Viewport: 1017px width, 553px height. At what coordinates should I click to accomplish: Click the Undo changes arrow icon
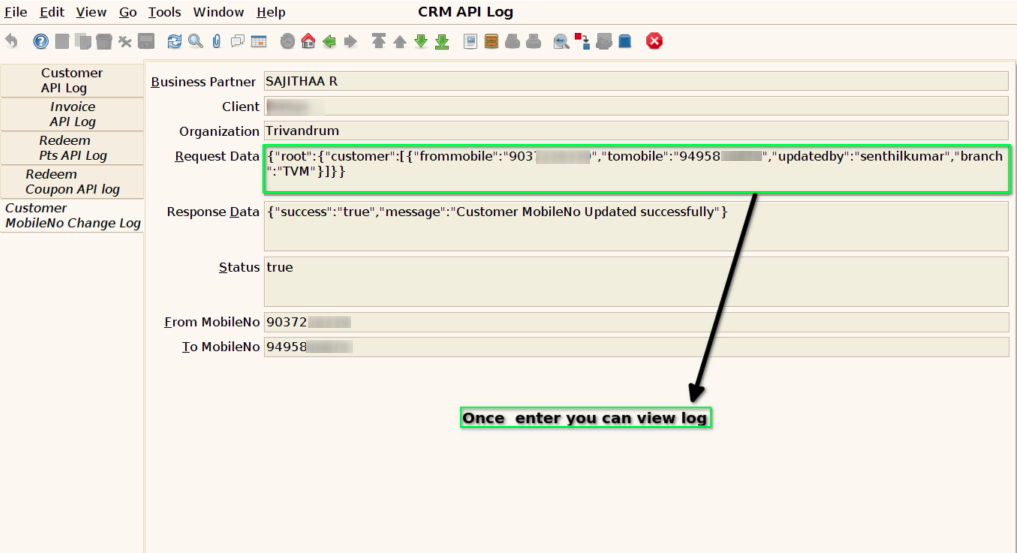[12, 41]
